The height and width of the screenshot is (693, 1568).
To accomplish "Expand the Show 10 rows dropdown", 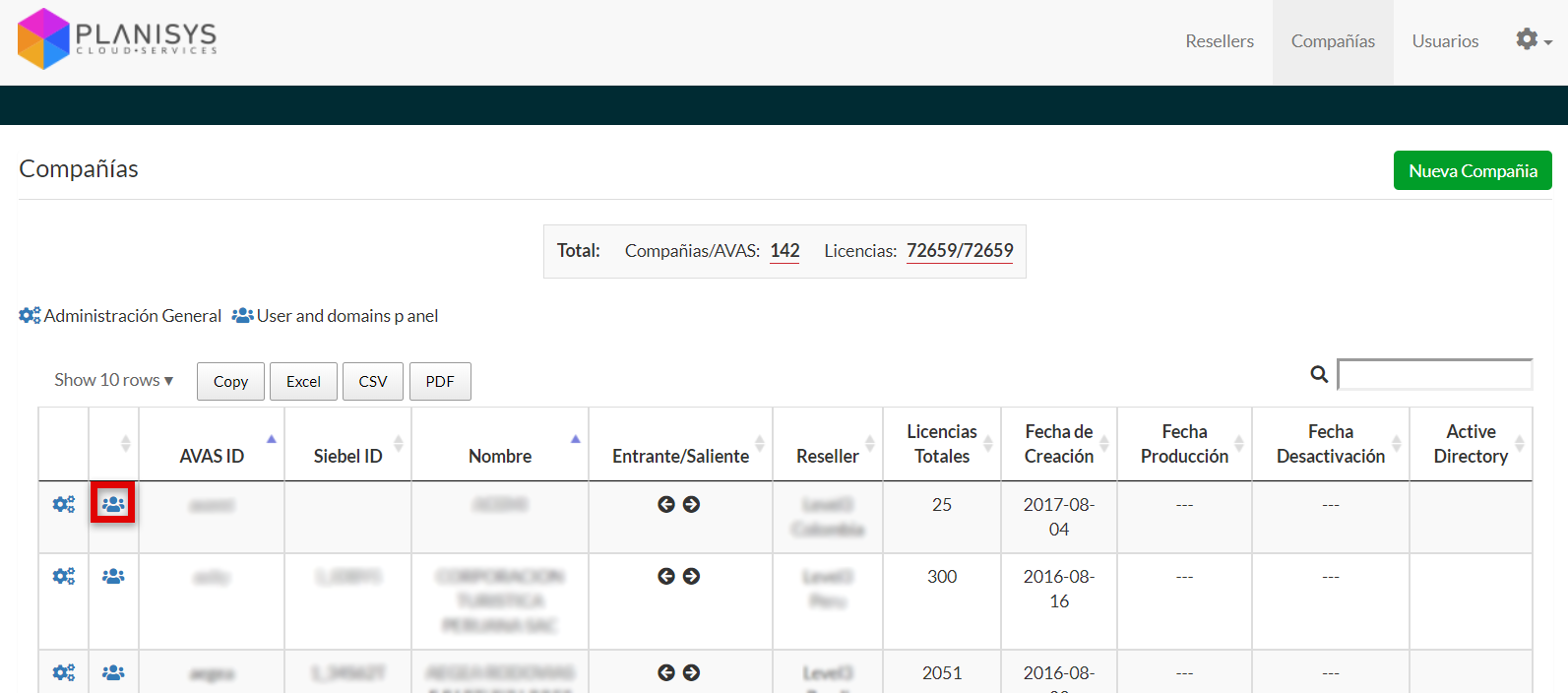I will [113, 380].
